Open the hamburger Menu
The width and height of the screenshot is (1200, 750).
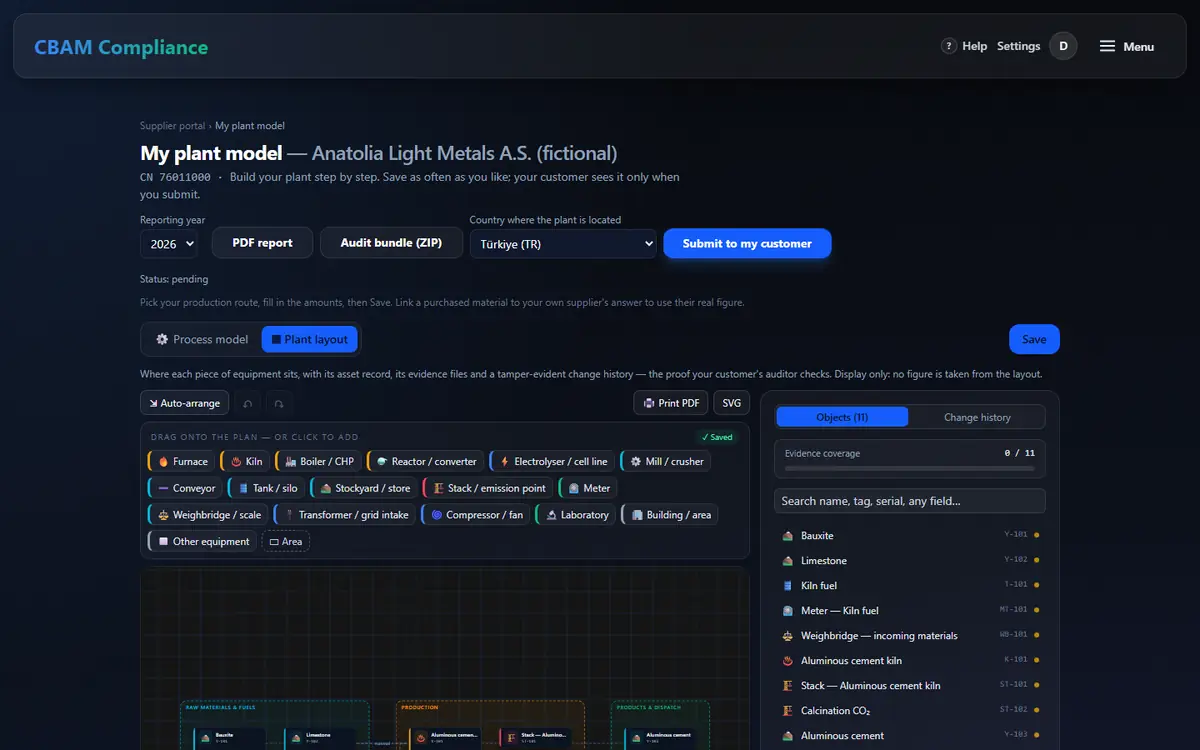point(1127,46)
